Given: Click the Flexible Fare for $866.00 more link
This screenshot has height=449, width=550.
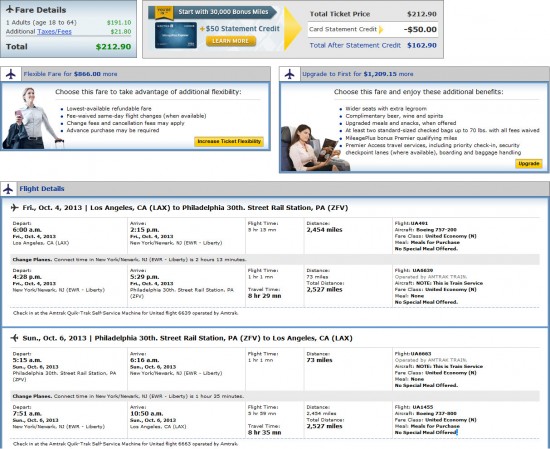Looking at the screenshot, I should pyautogui.click(x=71, y=74).
